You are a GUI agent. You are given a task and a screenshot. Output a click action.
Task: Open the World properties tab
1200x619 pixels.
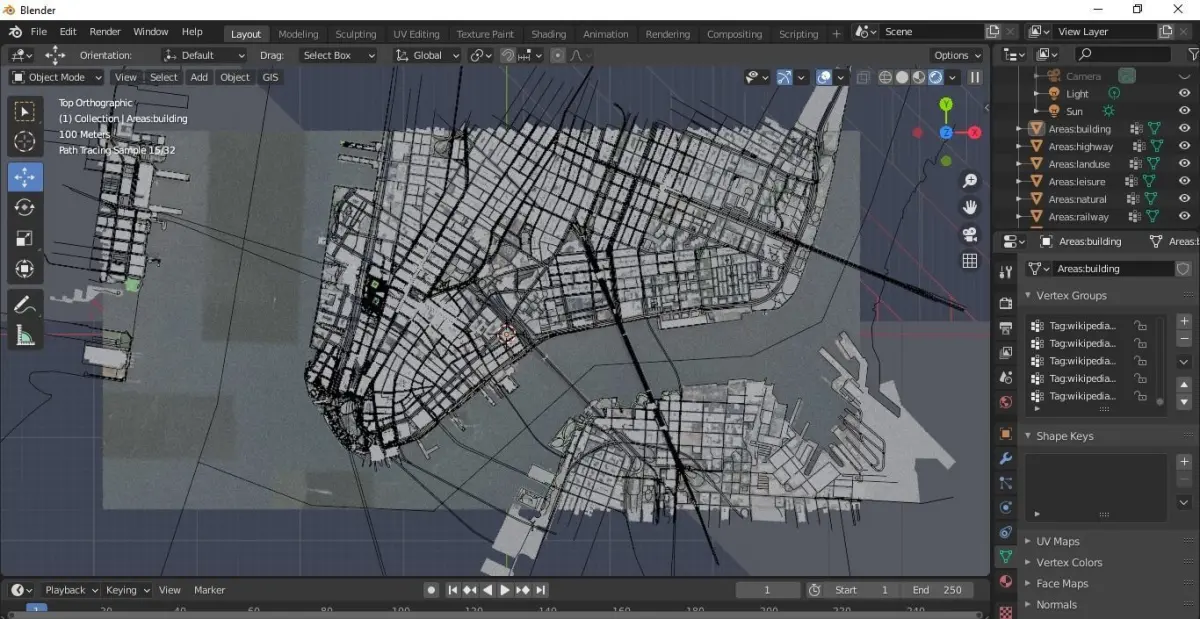1006,402
